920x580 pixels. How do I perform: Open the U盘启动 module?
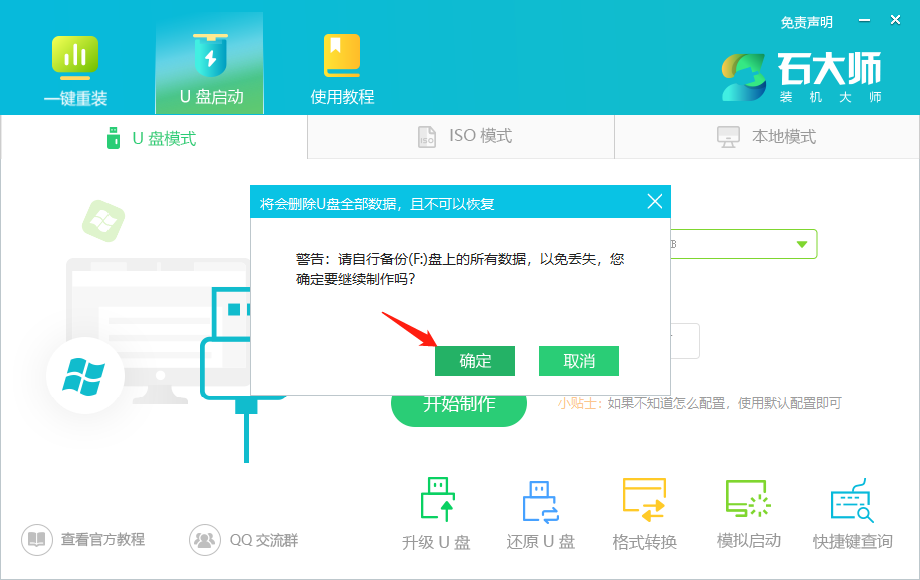point(208,63)
